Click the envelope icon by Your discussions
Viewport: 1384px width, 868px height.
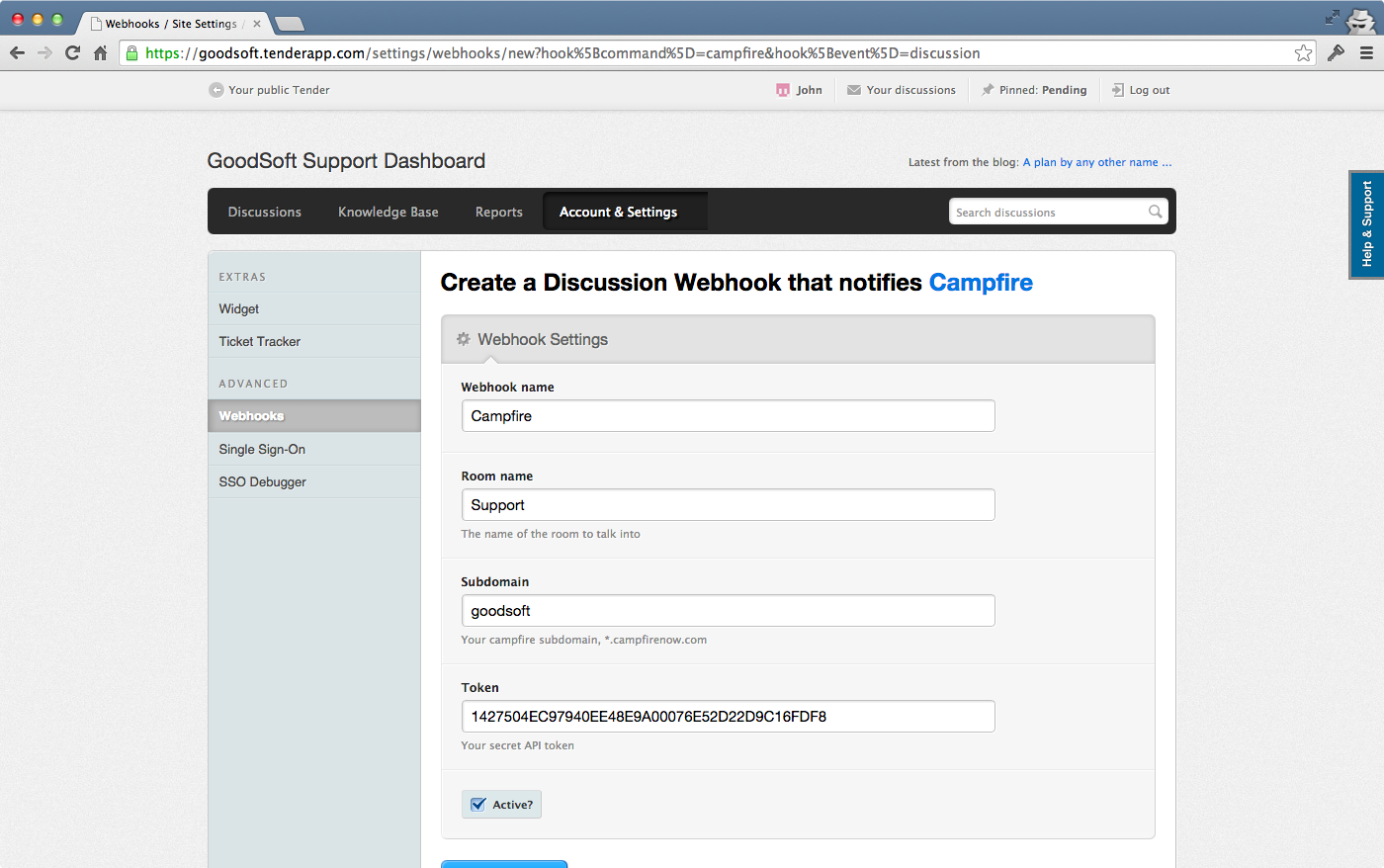tap(854, 90)
